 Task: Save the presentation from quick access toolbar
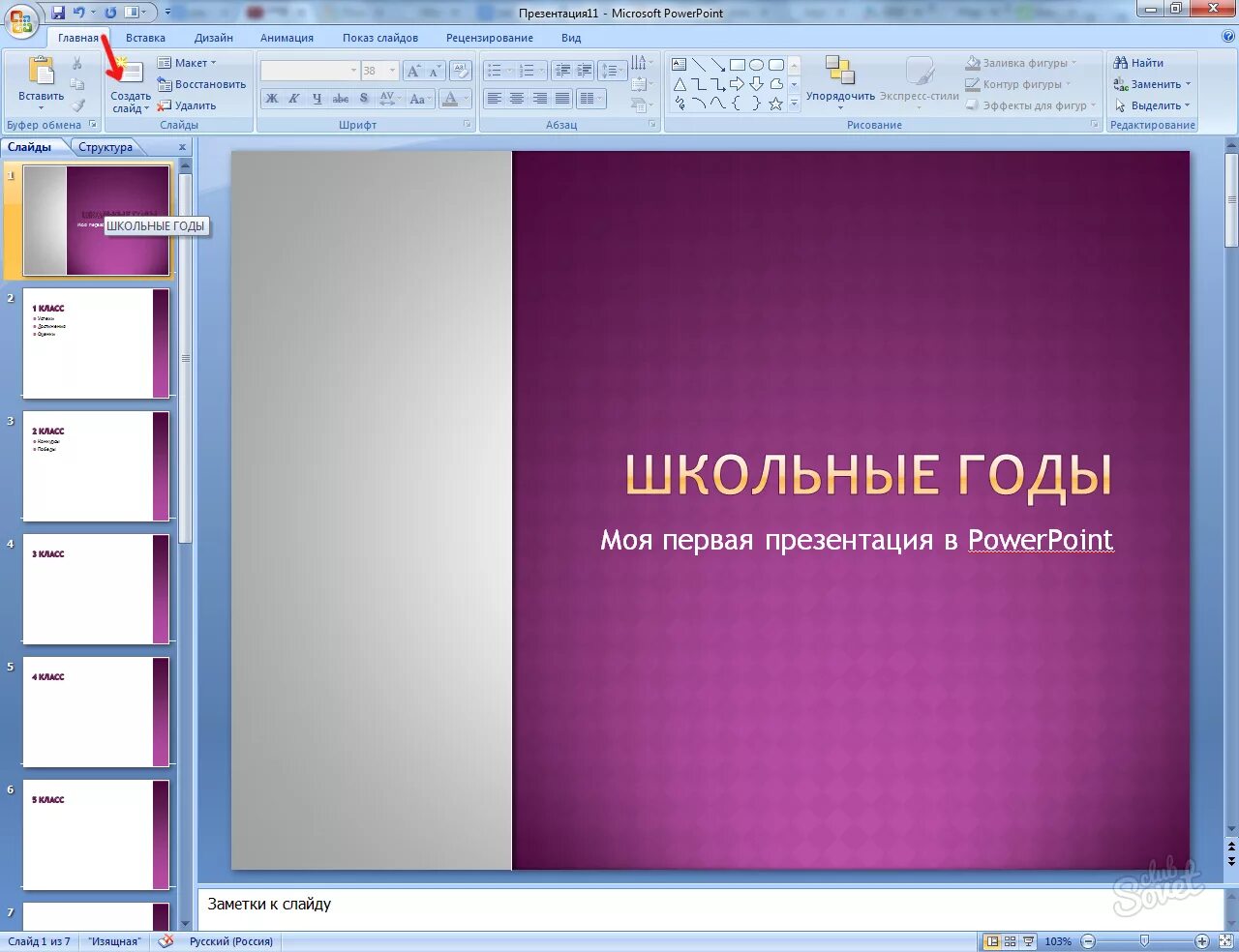[x=58, y=13]
